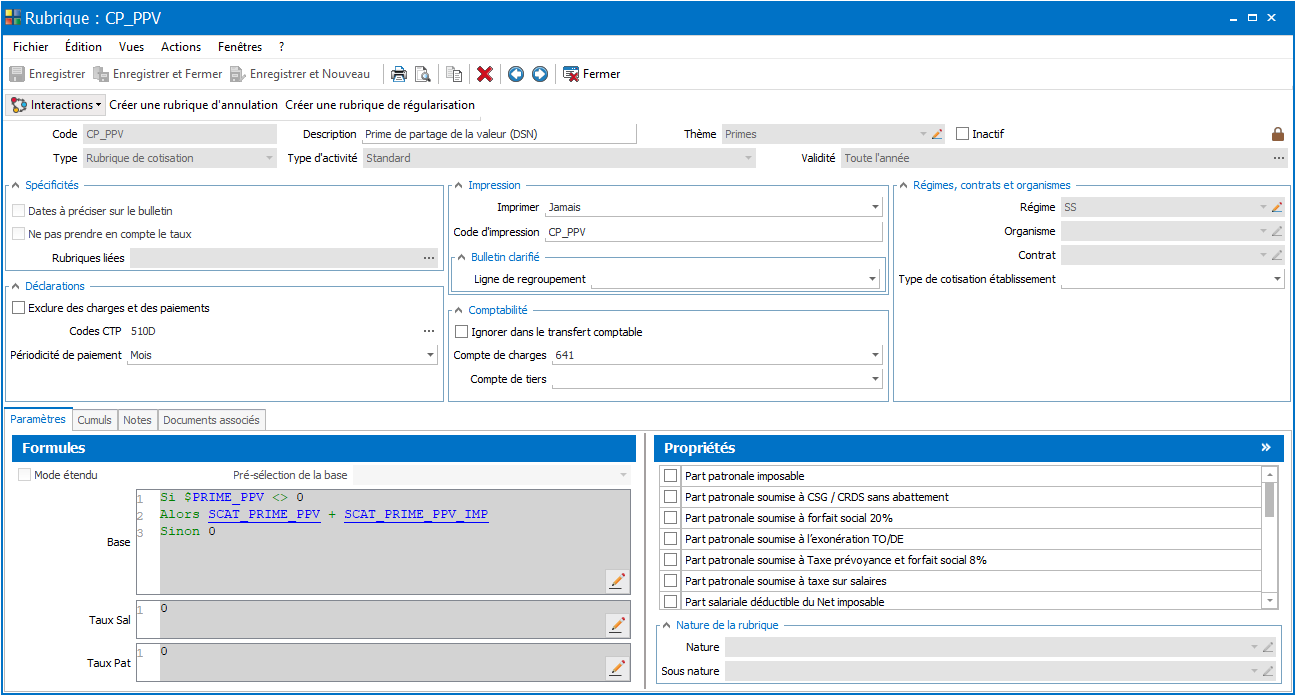The height and width of the screenshot is (696, 1296).
Task: Click the red Delete X icon
Action: click(485, 74)
